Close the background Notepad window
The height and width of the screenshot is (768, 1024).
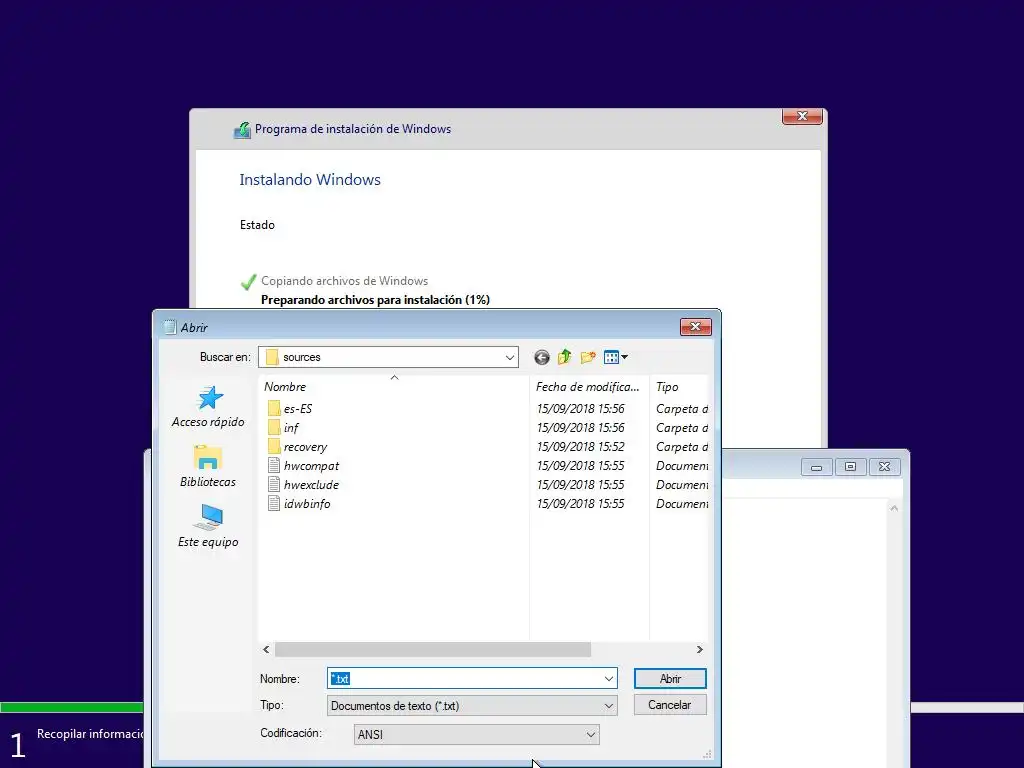point(884,467)
